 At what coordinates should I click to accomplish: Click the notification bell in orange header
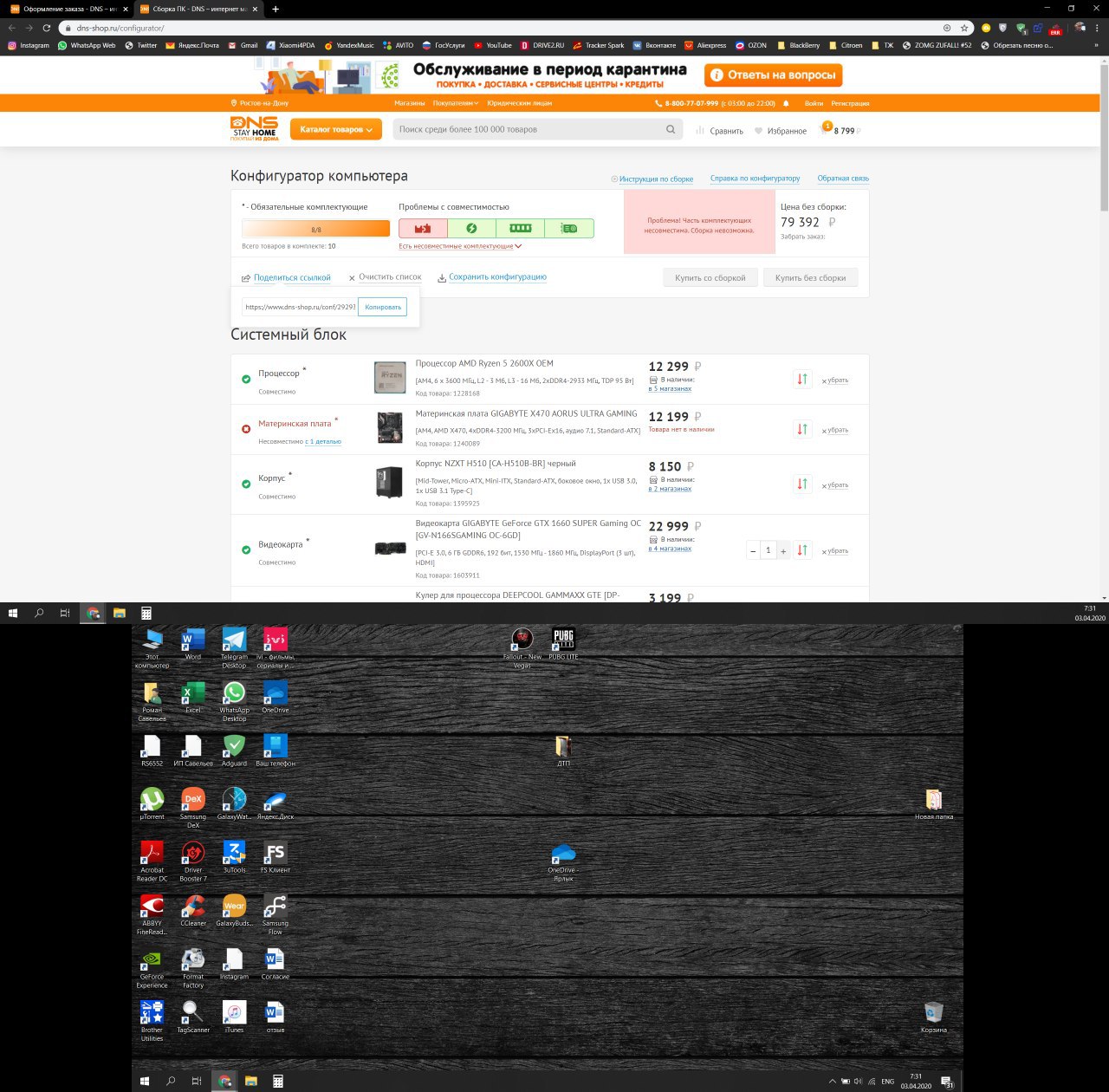tap(786, 103)
